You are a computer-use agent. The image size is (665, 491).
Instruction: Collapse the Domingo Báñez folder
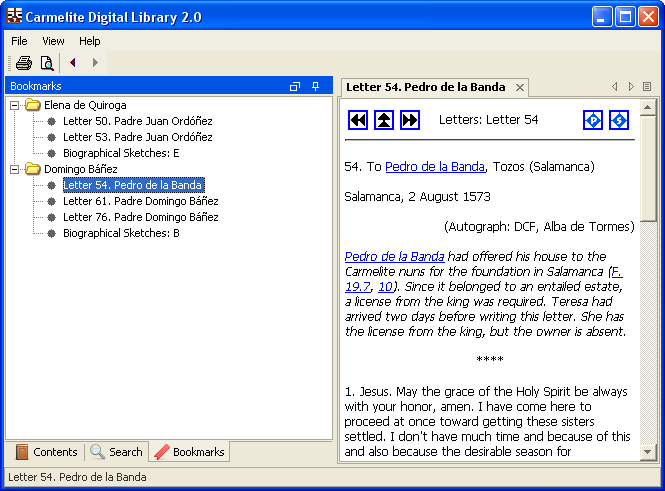[x=15, y=169]
